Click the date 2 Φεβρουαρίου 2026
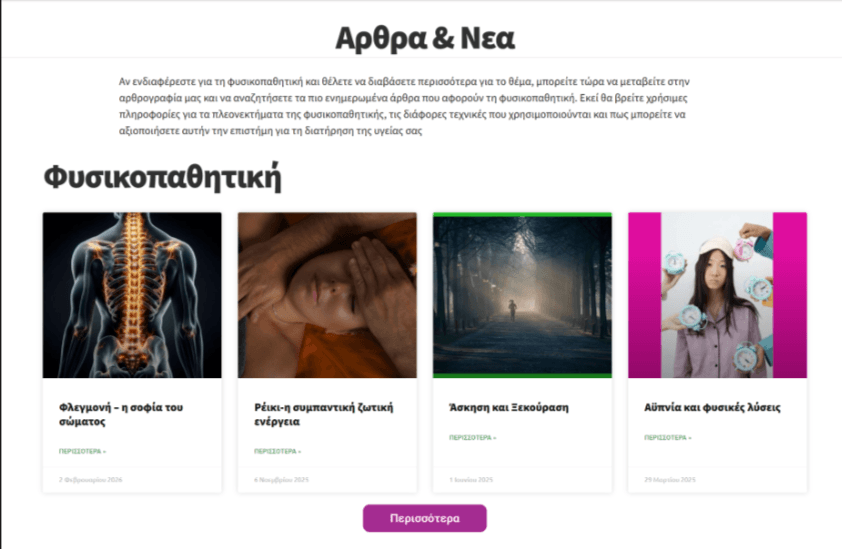The height and width of the screenshot is (549, 842). 91,480
